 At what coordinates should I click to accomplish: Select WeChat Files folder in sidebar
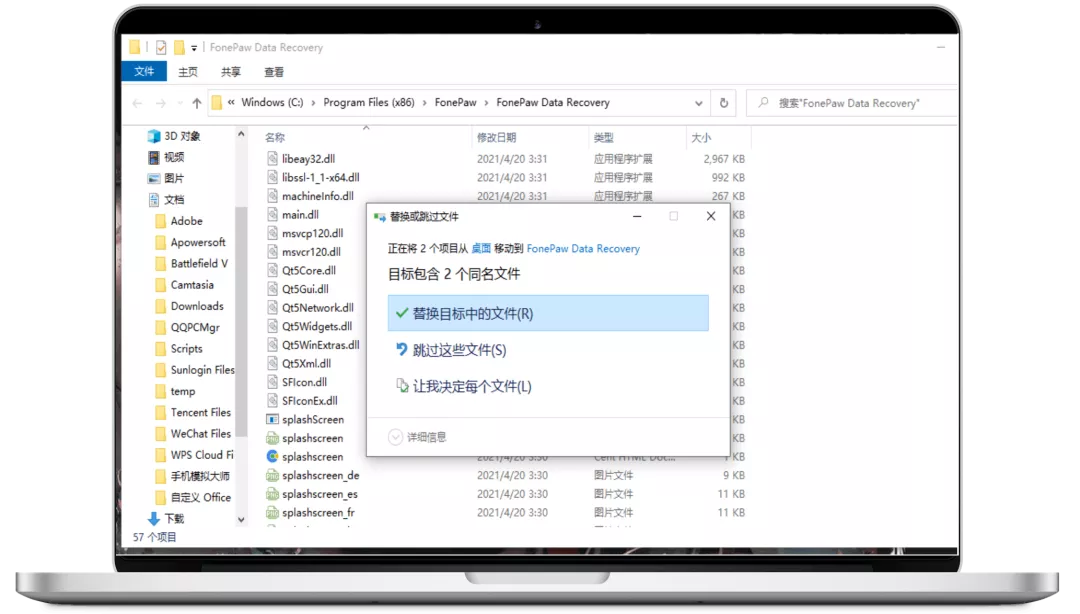point(200,433)
